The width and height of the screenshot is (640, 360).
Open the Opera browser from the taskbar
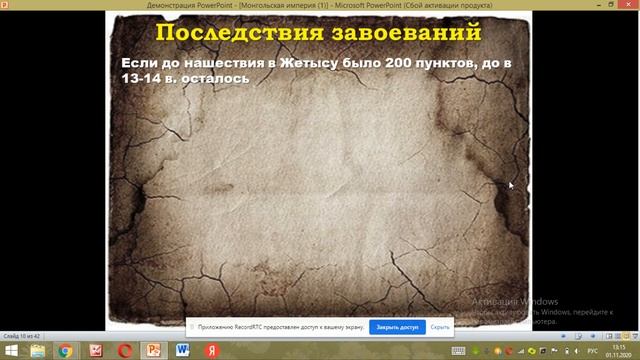coord(125,351)
